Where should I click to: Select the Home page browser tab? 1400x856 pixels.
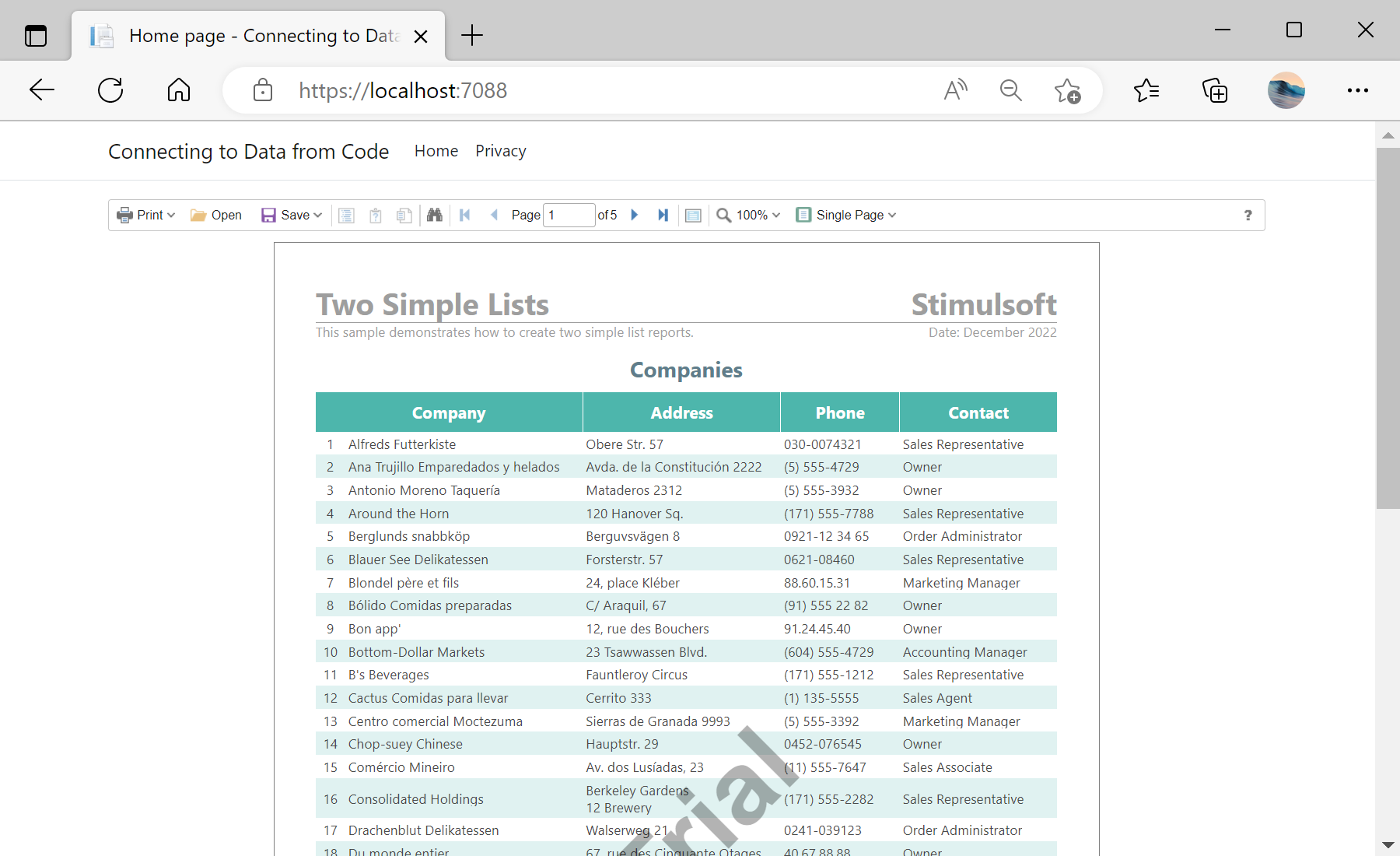[x=258, y=36]
